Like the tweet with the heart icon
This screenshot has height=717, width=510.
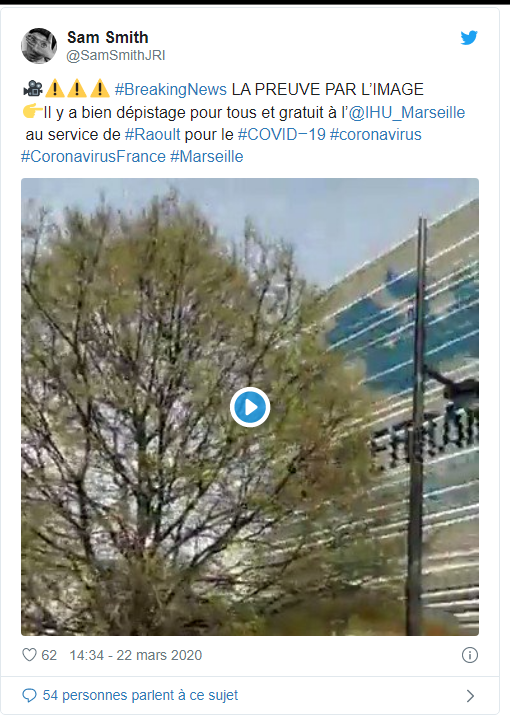click(29, 655)
